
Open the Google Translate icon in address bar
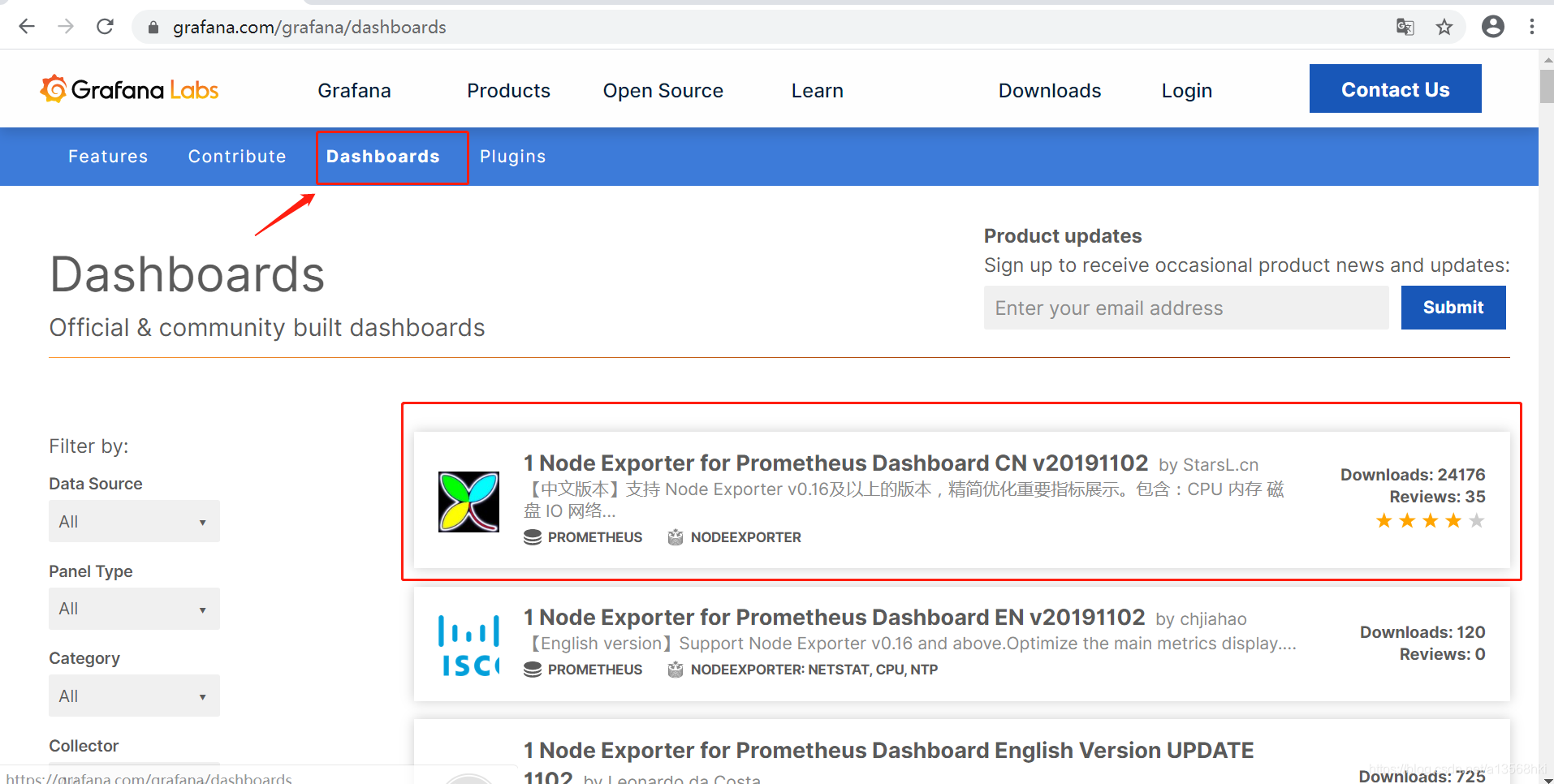click(x=1405, y=26)
